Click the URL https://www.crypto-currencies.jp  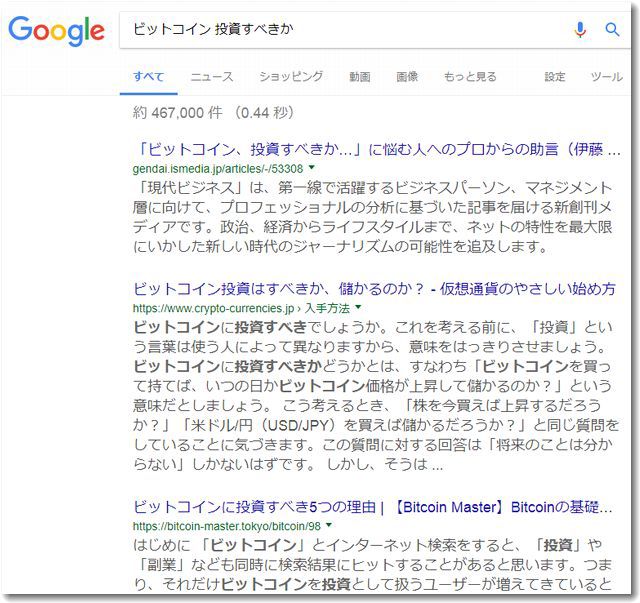(213, 309)
